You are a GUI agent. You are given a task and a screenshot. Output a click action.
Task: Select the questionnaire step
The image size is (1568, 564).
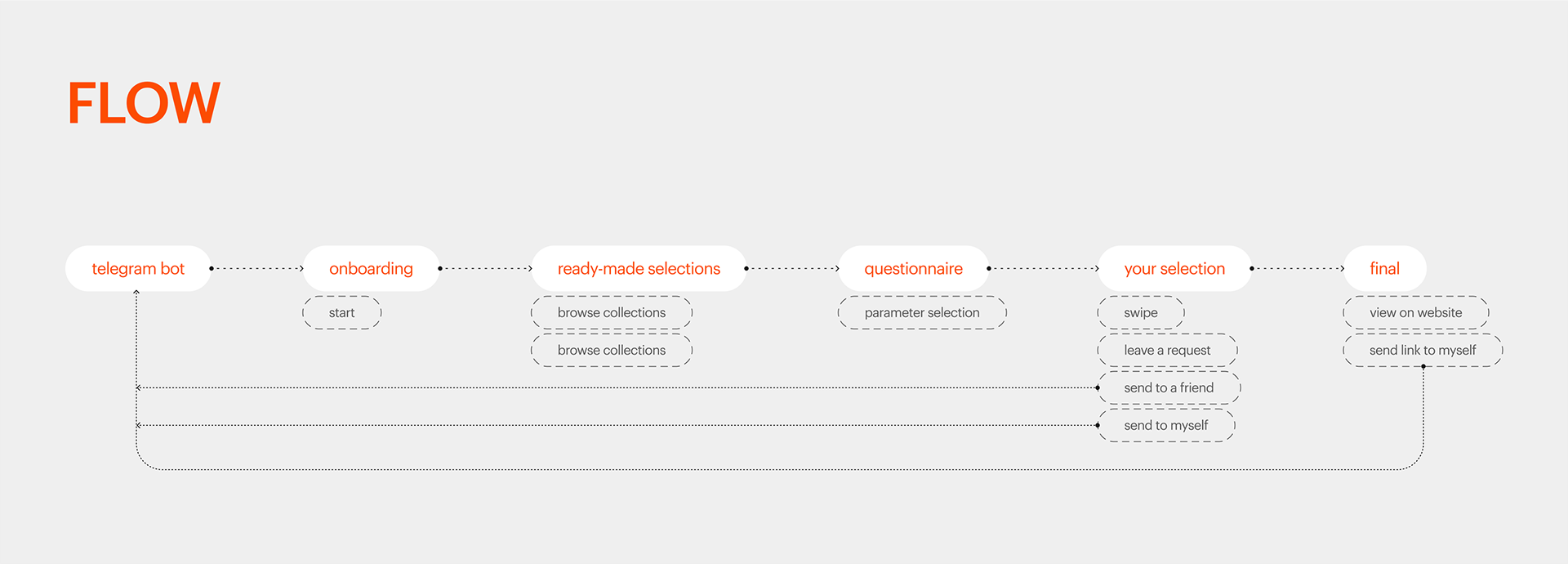[x=913, y=268]
